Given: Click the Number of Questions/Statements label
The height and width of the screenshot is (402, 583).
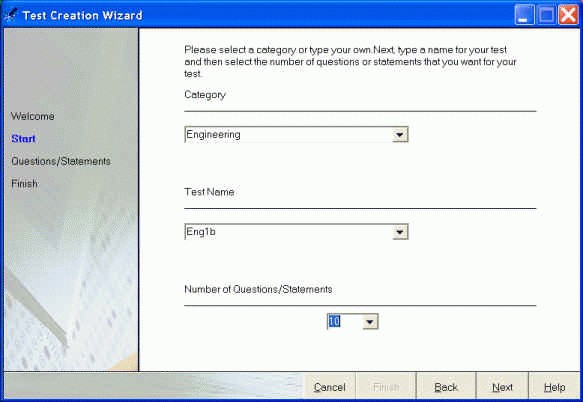Looking at the screenshot, I should point(258,289).
